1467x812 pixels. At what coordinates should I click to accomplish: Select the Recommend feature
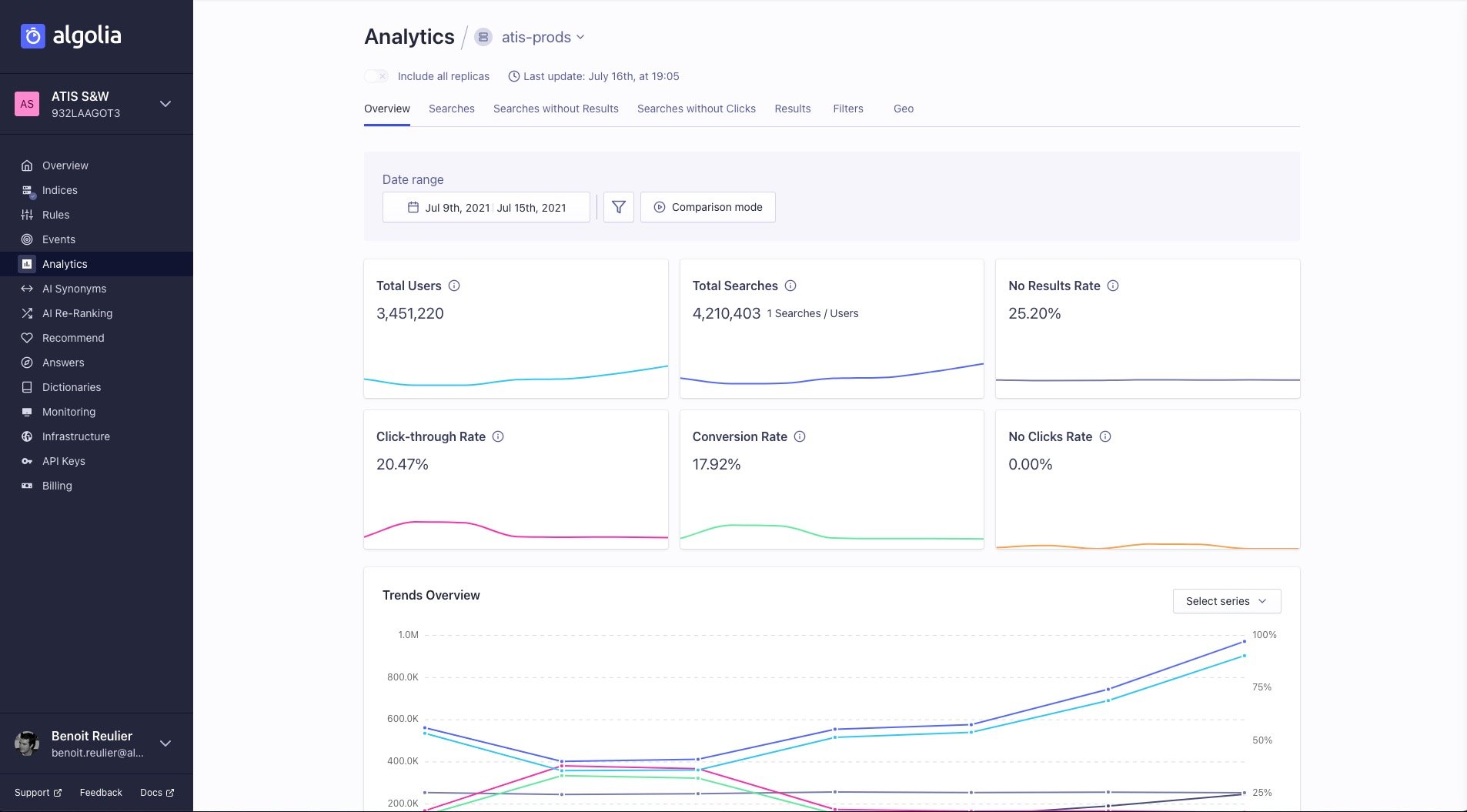click(x=73, y=338)
